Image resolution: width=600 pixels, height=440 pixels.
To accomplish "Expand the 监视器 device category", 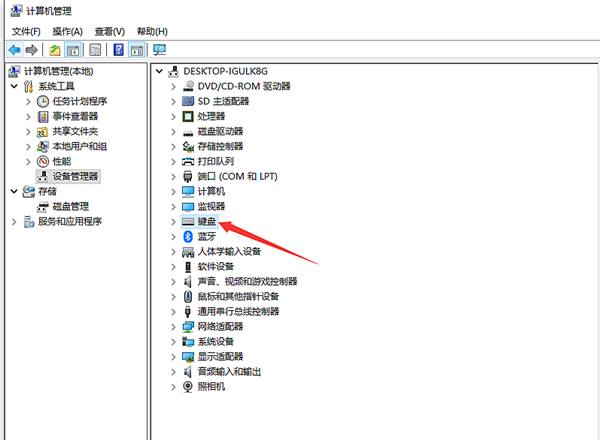I will pos(173,207).
